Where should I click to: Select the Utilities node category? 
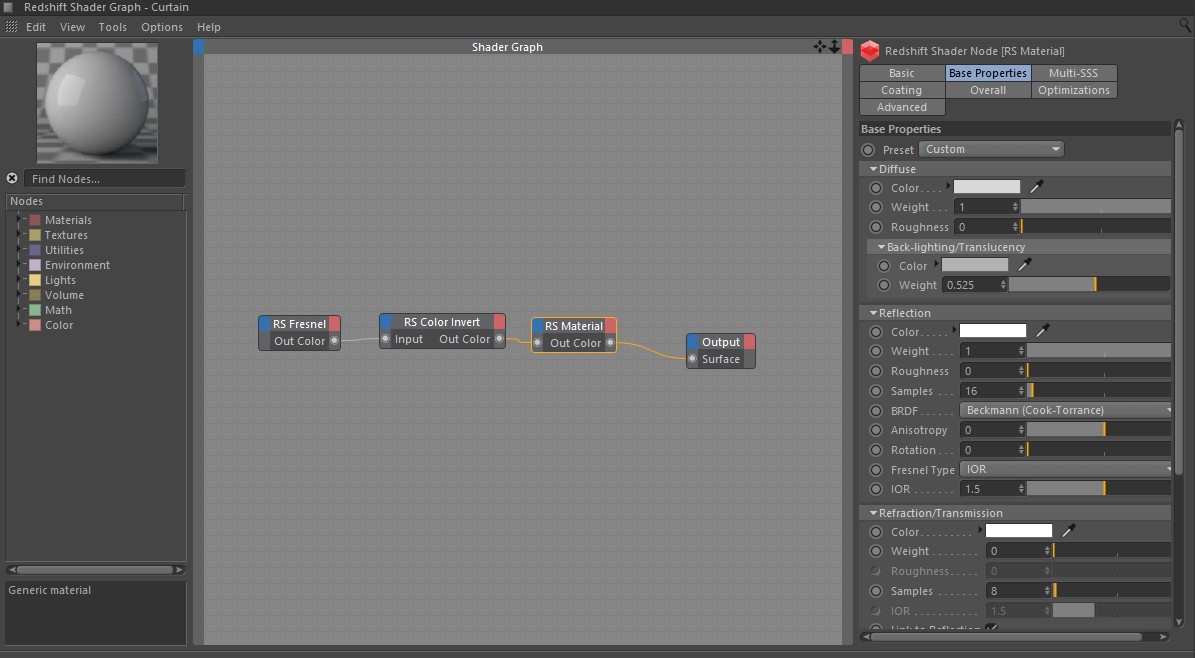[64, 250]
